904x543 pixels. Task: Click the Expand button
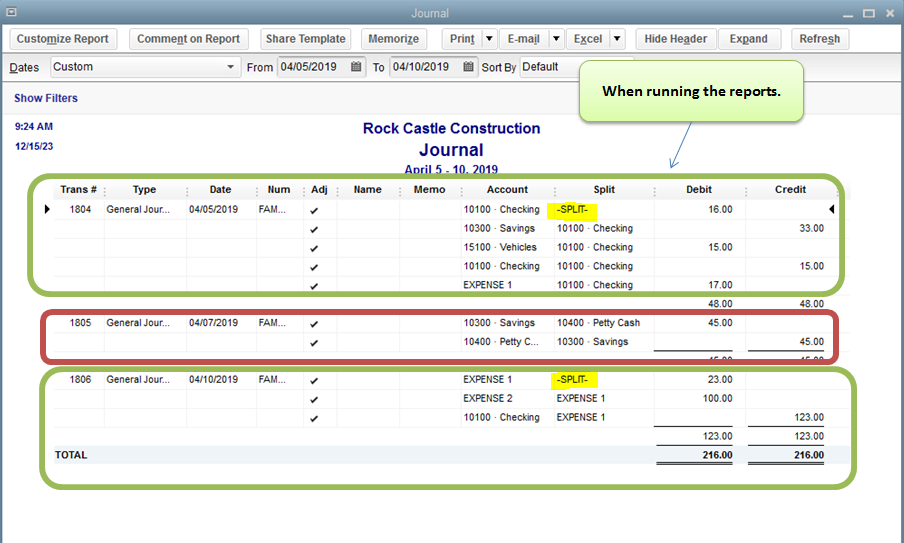749,39
